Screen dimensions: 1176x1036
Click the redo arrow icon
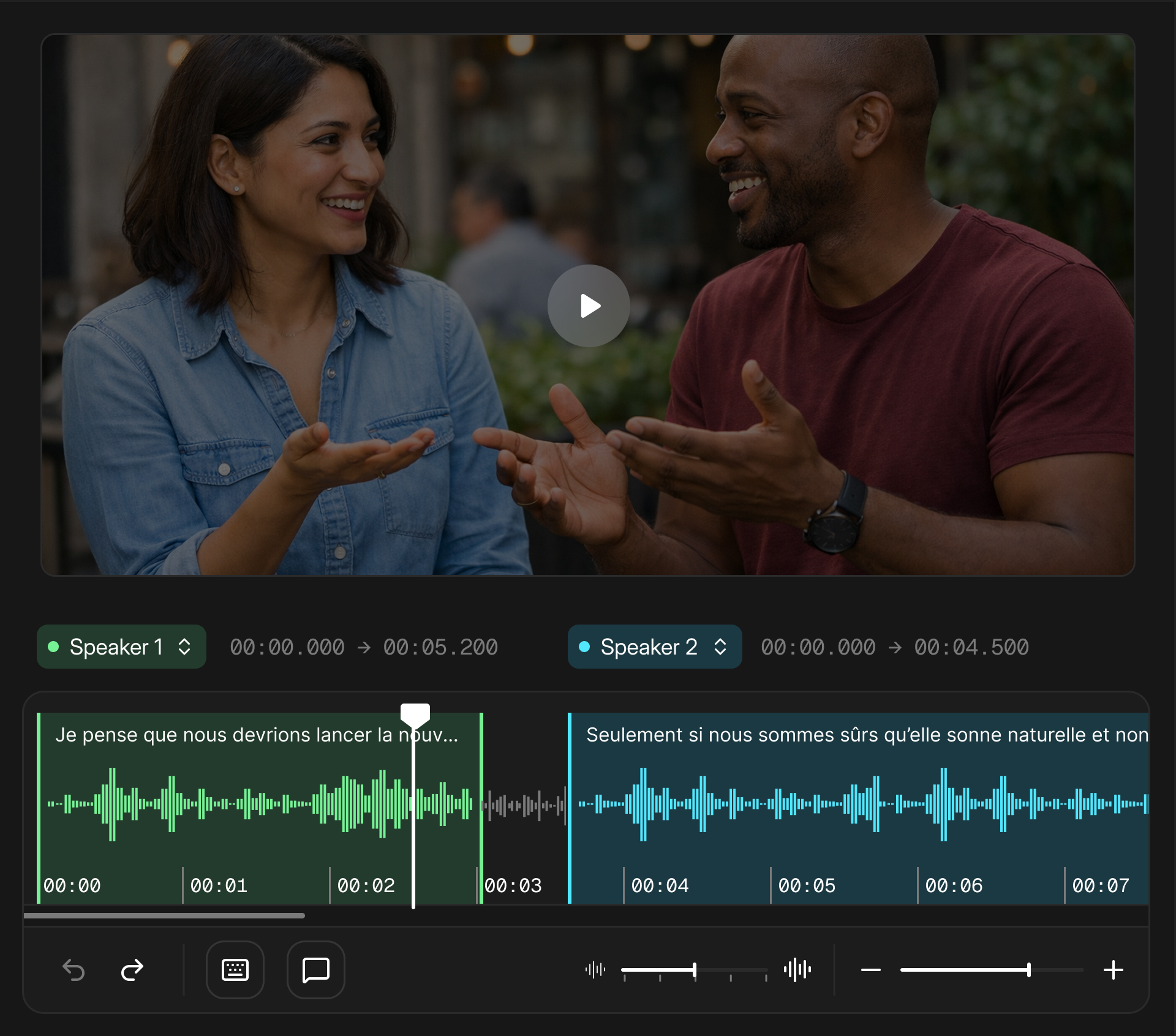pos(132,970)
